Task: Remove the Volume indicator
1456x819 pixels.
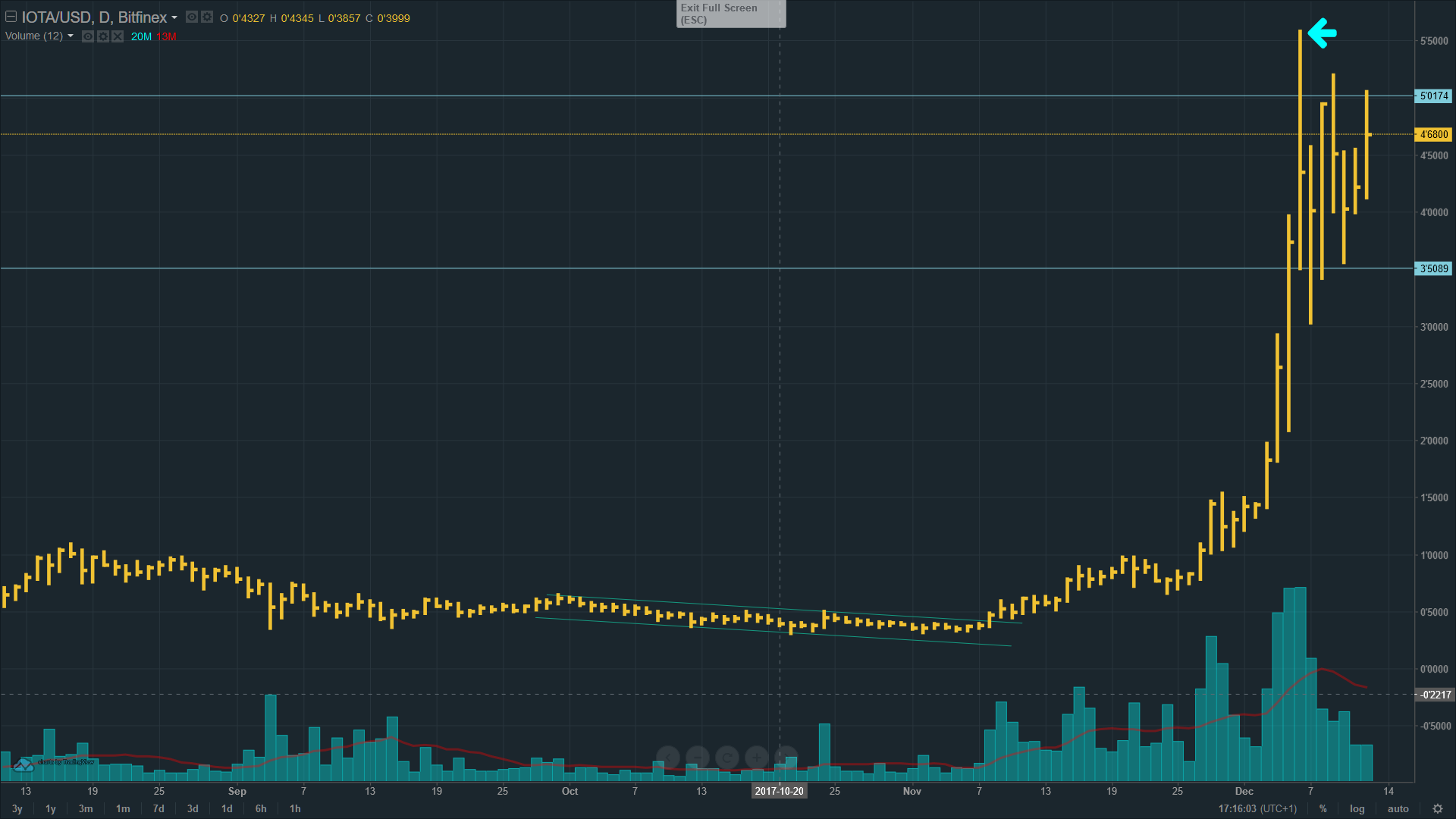Action: [118, 36]
